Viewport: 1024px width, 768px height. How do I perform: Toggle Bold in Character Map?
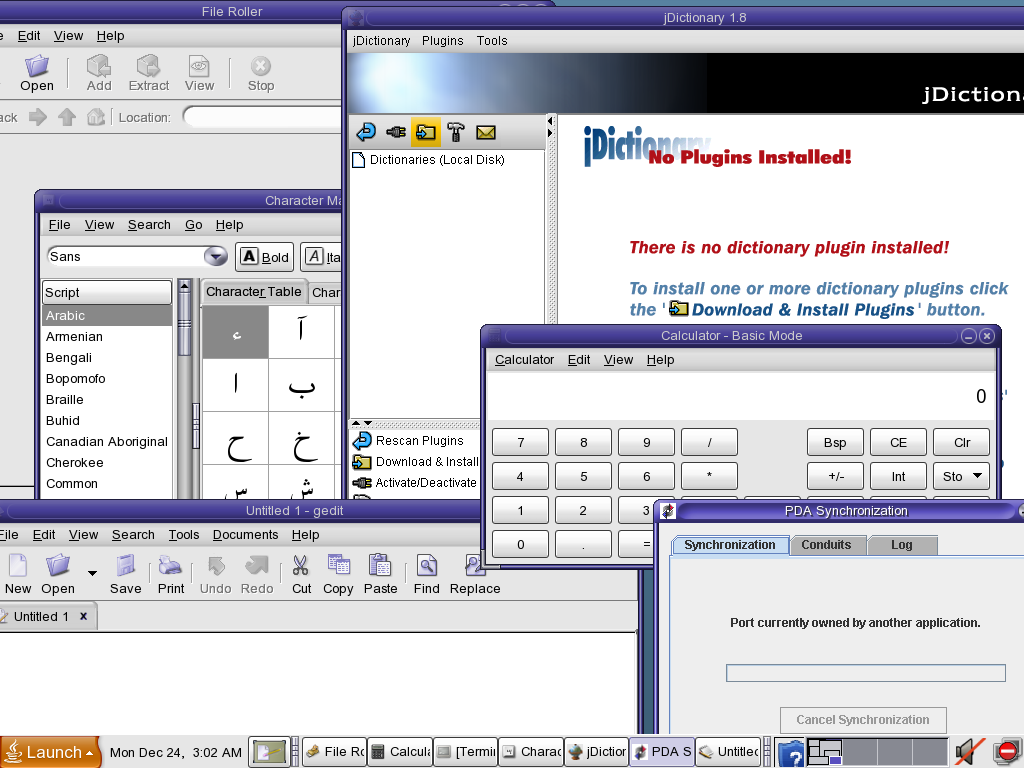point(264,257)
